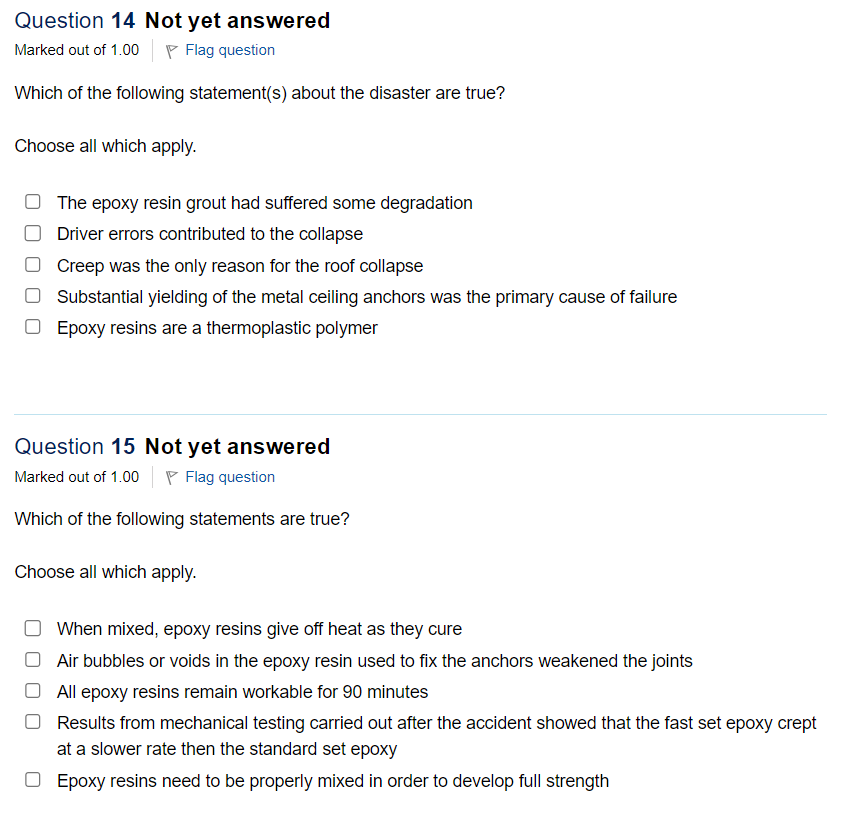The height and width of the screenshot is (832, 843).
Task: Check 'The epoxy resin grout had suffered some degradation'
Action: pyautogui.click(x=32, y=201)
